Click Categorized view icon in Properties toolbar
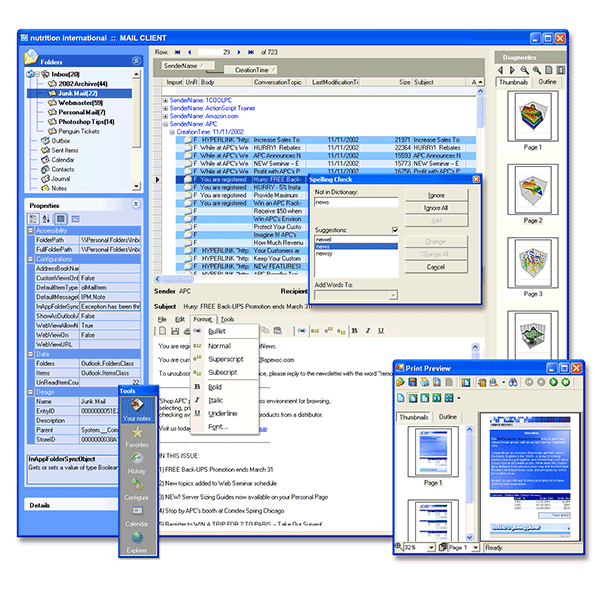 point(33,219)
